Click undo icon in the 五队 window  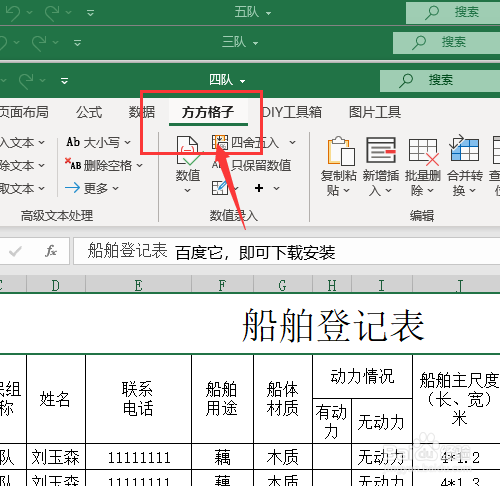click(13, 13)
